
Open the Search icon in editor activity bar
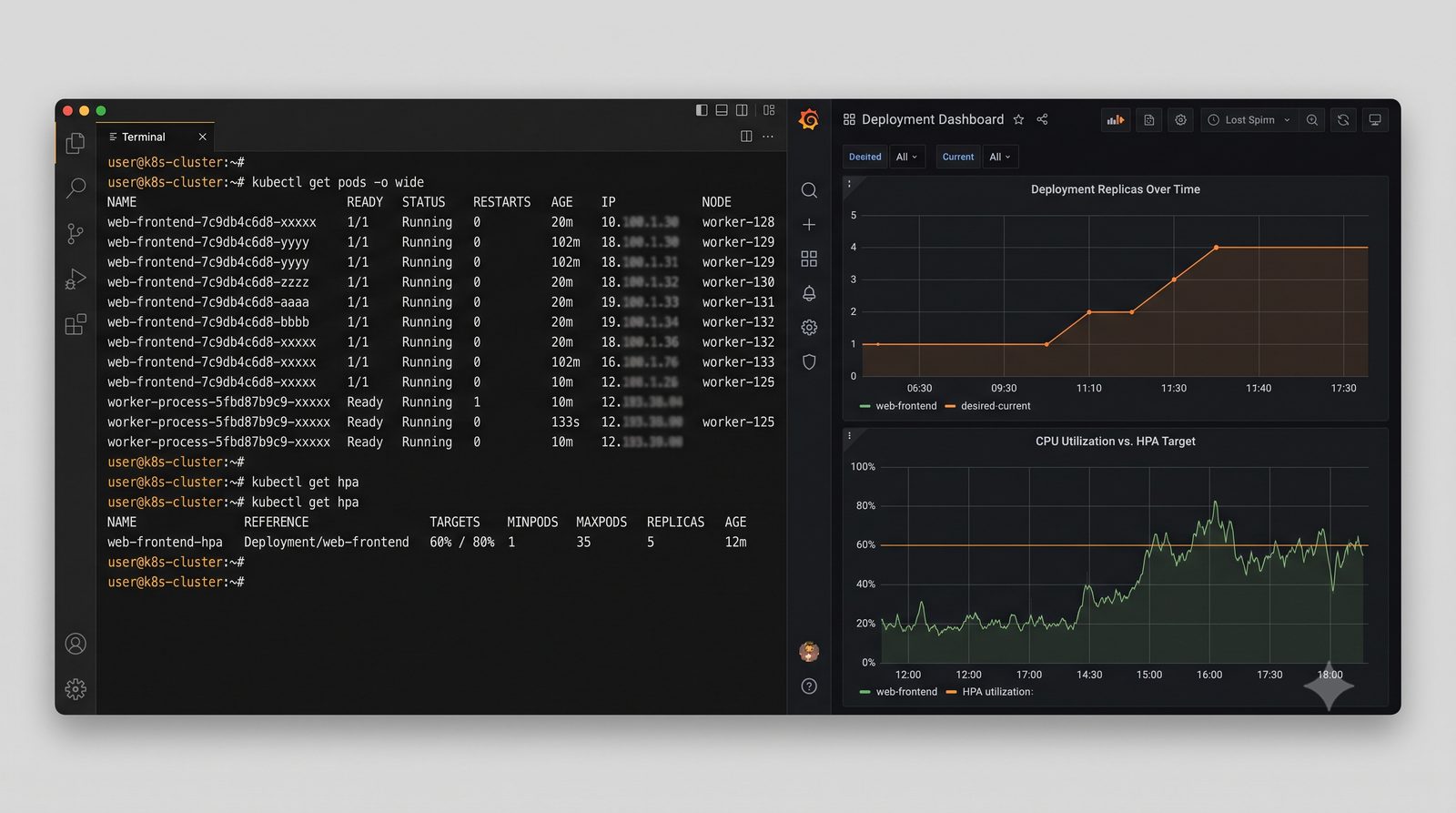(76, 188)
